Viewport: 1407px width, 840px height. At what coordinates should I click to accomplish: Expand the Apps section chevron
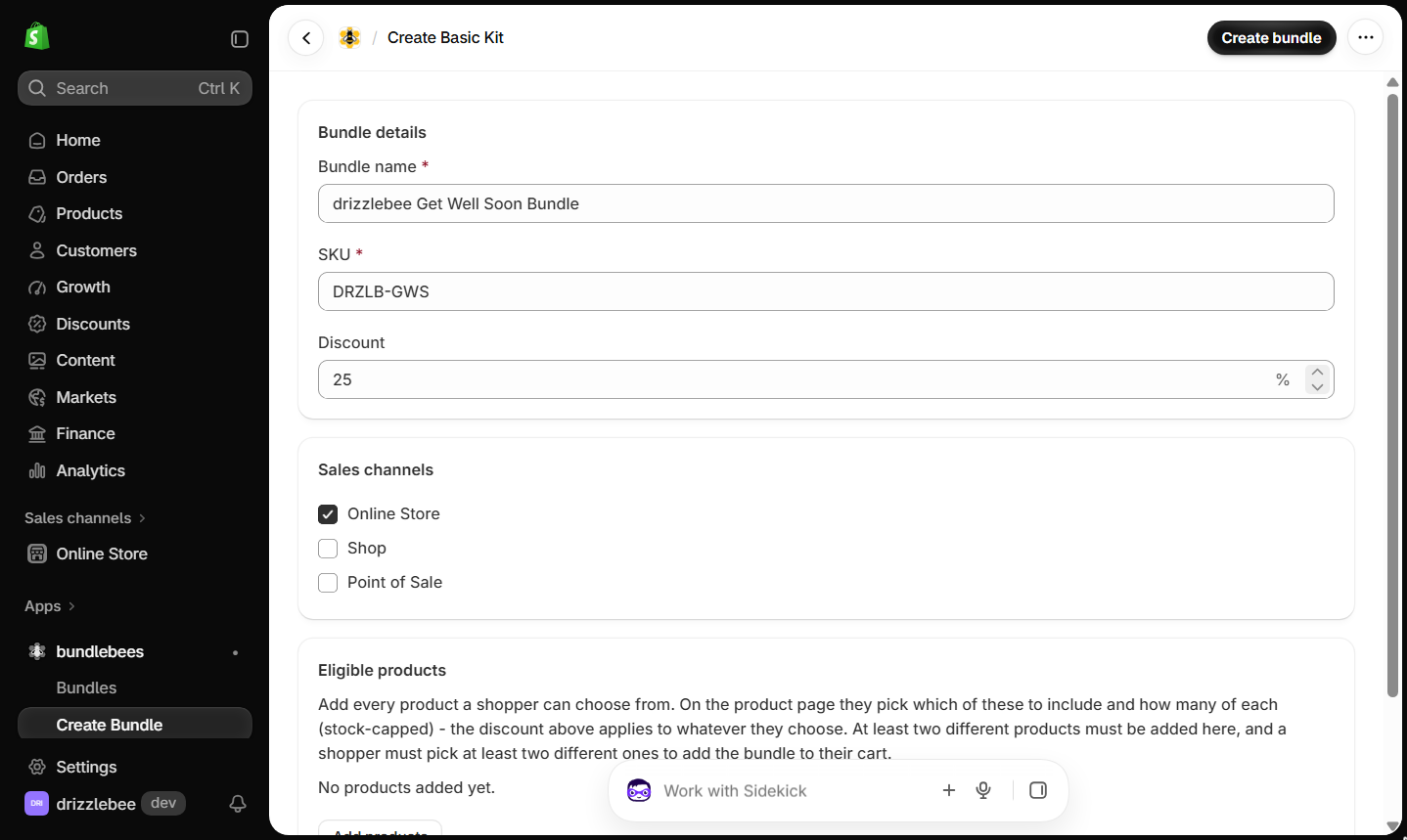click(x=72, y=607)
